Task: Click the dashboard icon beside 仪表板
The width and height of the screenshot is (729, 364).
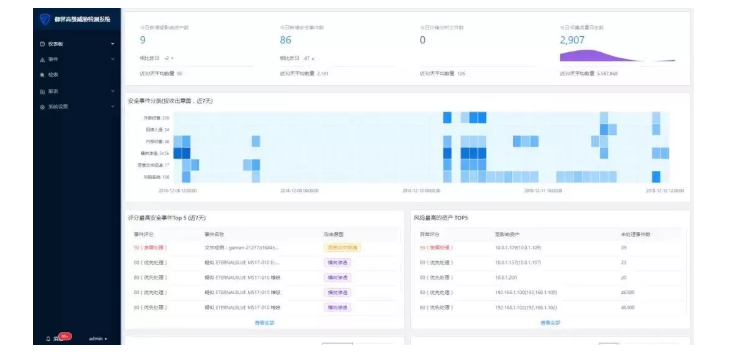Action: pos(42,44)
